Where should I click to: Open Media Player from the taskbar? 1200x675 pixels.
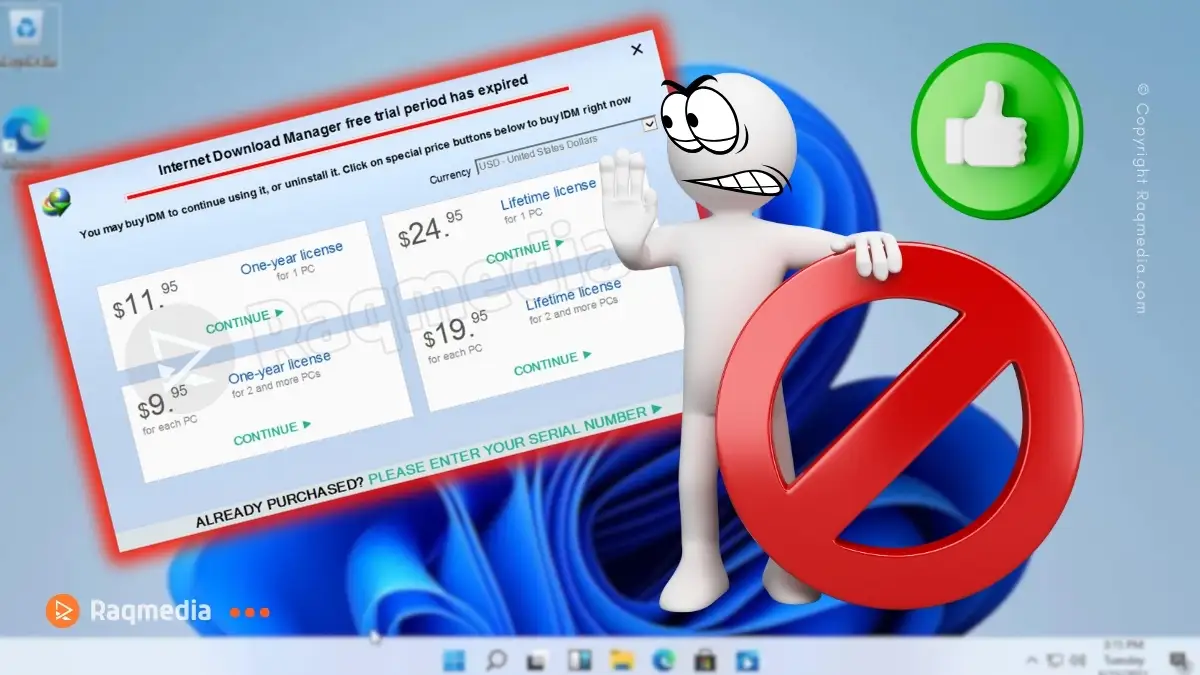coord(746,660)
